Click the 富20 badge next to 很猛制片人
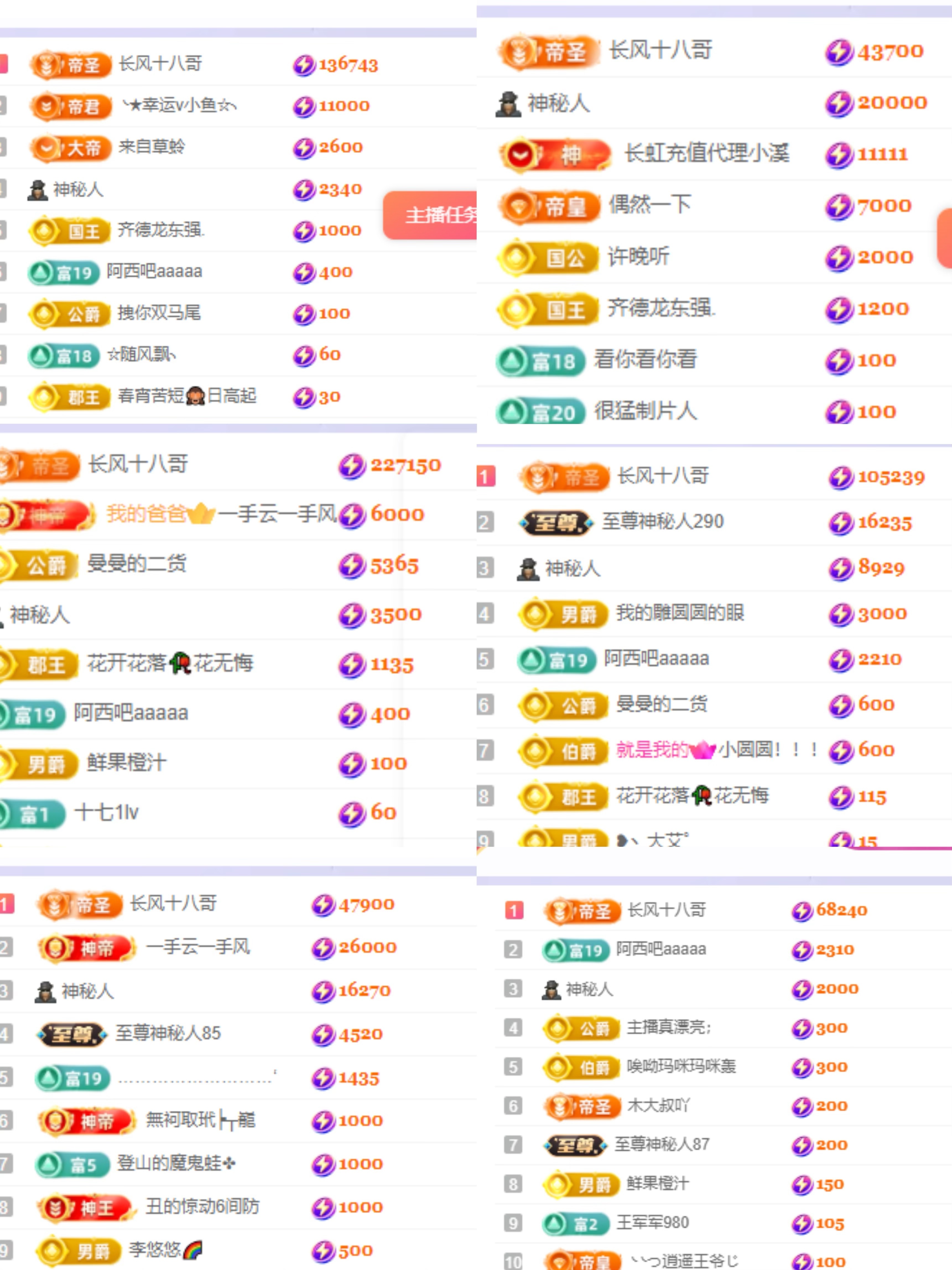The height and width of the screenshot is (1270, 952). click(x=541, y=412)
